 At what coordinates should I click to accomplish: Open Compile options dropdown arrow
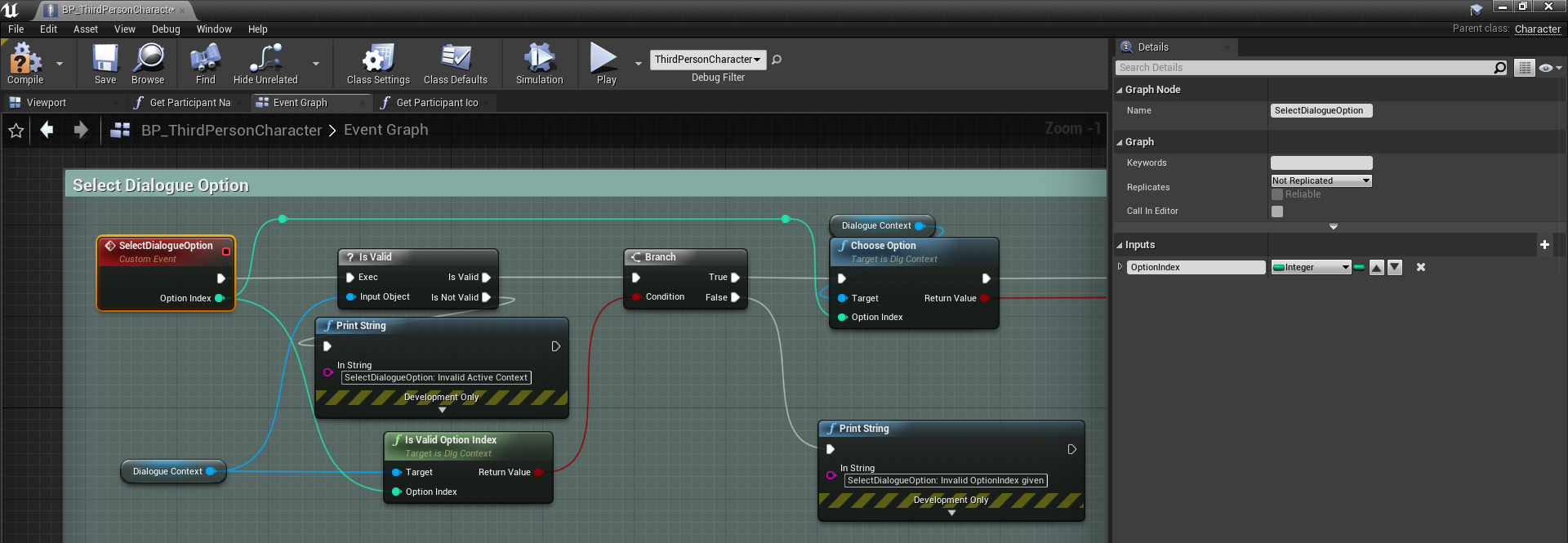pos(60,64)
